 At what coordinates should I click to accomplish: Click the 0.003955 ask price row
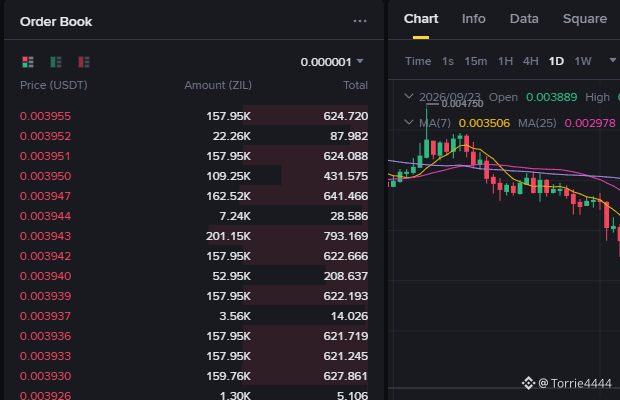tap(194, 116)
